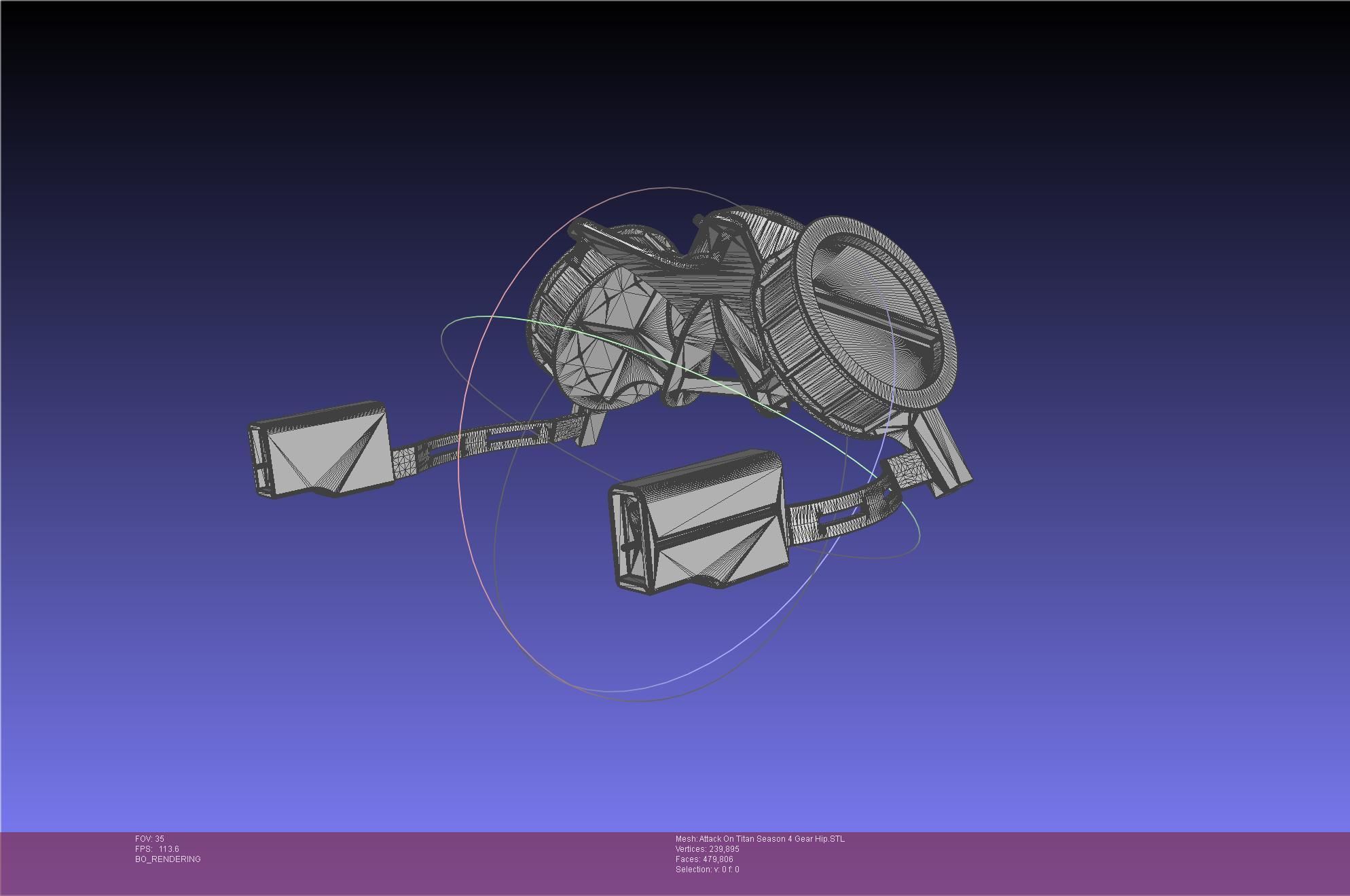Click the left rectangular box of the mesh
The width and height of the screenshot is (1350, 896).
click(x=321, y=449)
